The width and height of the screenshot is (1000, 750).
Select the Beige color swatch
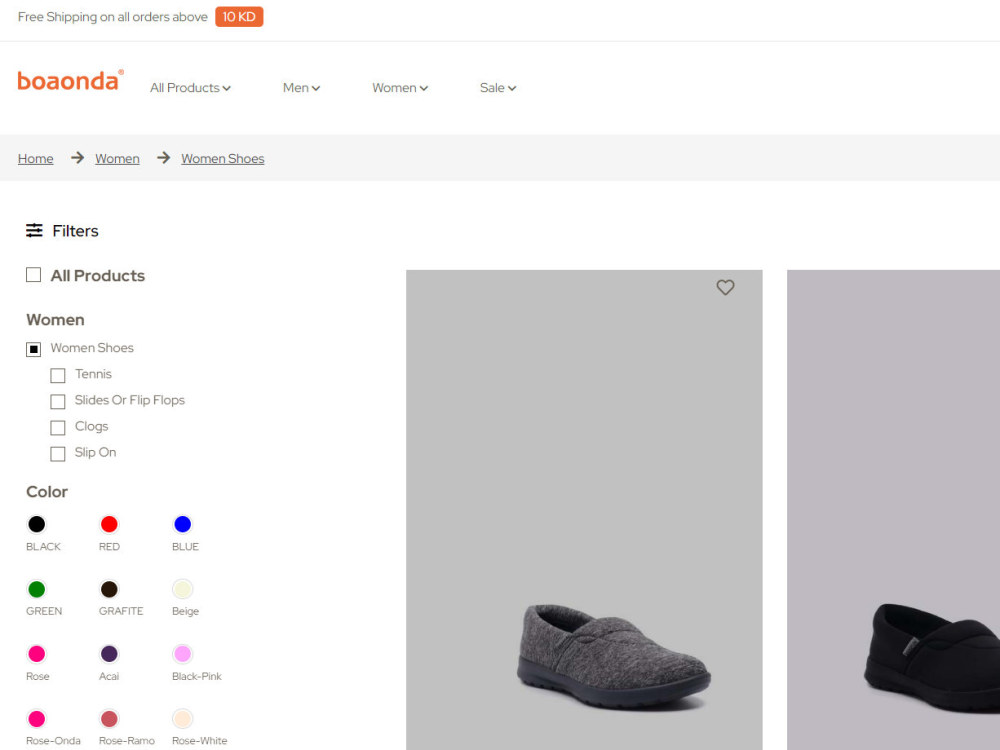[182, 589]
